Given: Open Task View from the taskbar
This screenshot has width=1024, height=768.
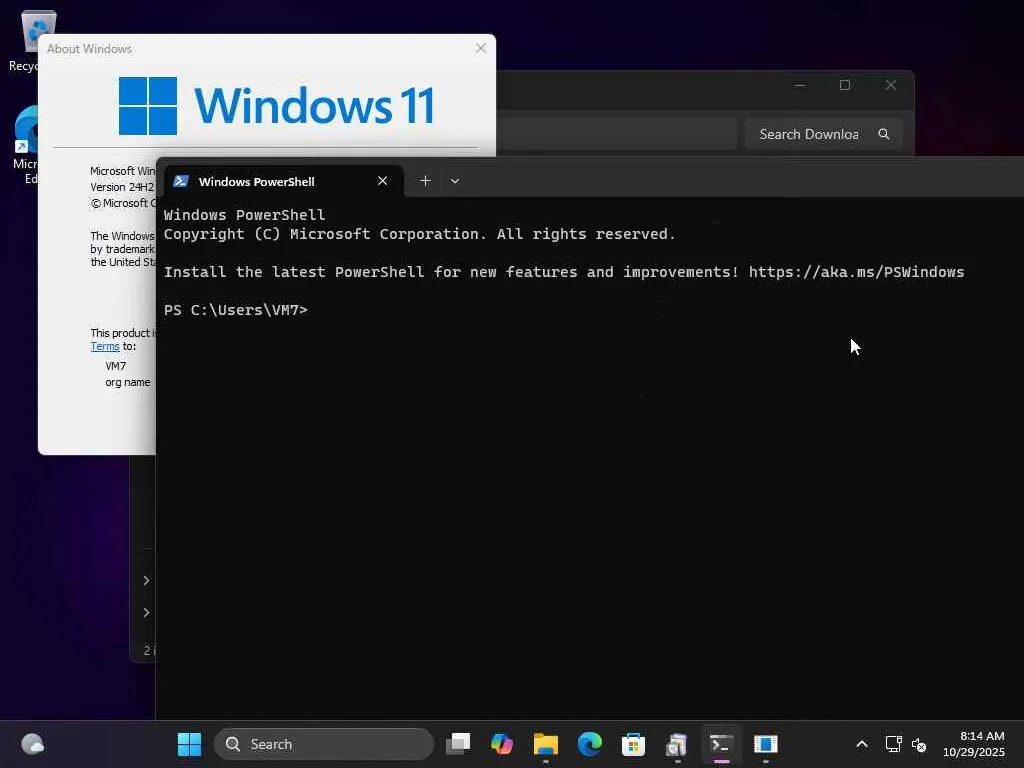Looking at the screenshot, I should 458,744.
